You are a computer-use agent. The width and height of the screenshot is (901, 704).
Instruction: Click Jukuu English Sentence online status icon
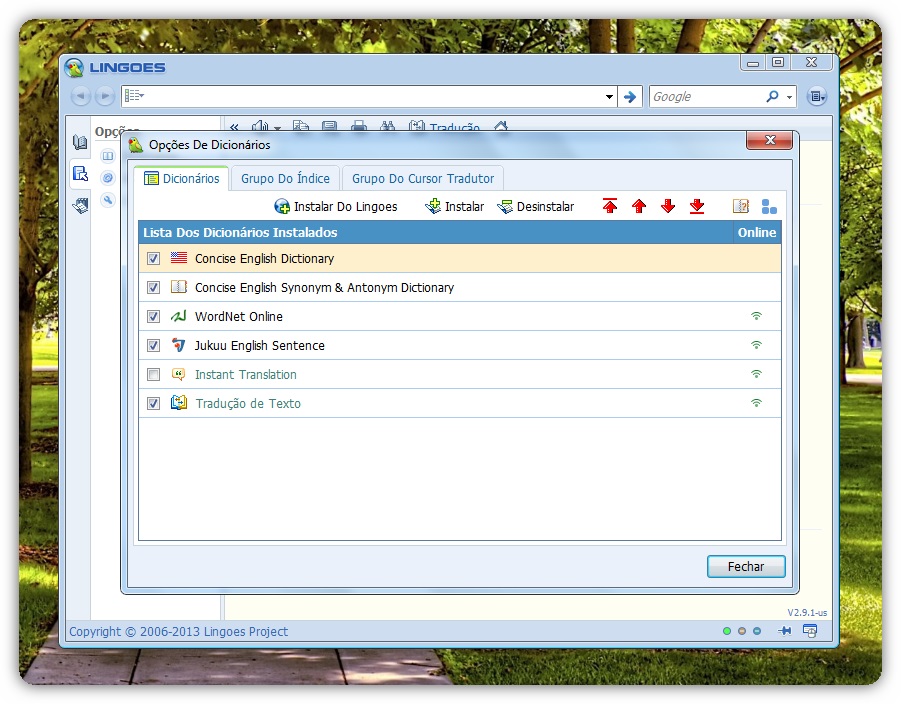click(756, 345)
